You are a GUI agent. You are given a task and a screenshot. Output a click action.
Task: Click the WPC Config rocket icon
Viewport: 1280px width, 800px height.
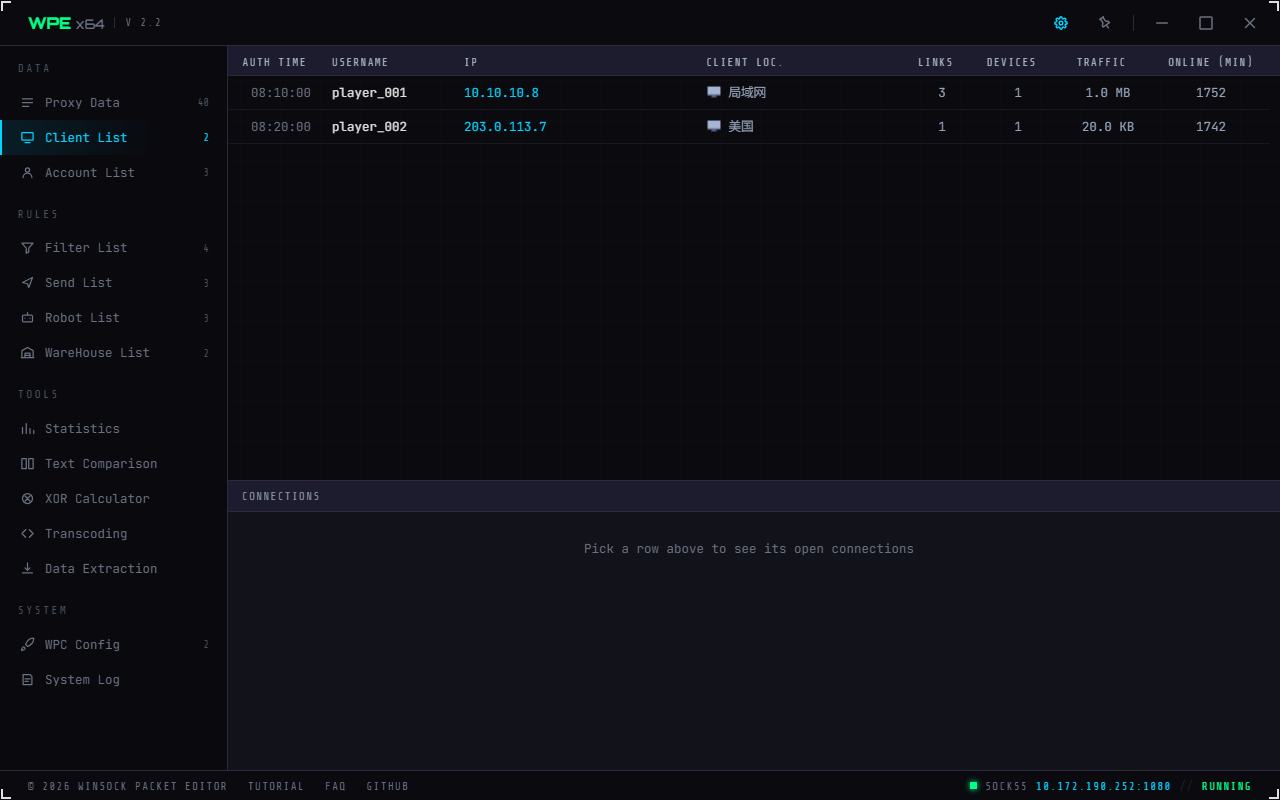coord(28,645)
